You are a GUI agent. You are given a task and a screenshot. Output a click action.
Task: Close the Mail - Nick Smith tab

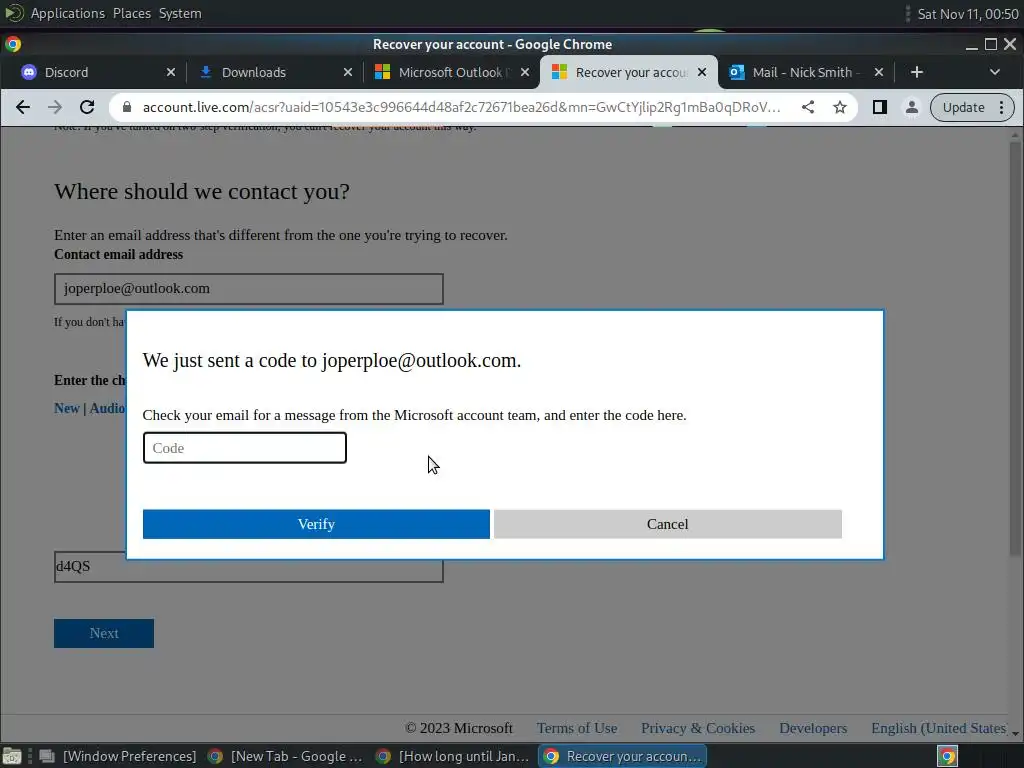click(x=879, y=72)
